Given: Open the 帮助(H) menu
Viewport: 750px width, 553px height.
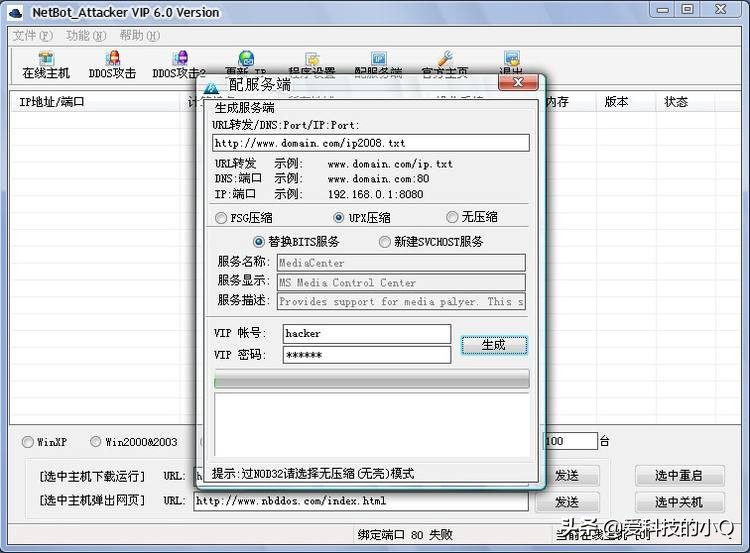Looking at the screenshot, I should tap(139, 35).
